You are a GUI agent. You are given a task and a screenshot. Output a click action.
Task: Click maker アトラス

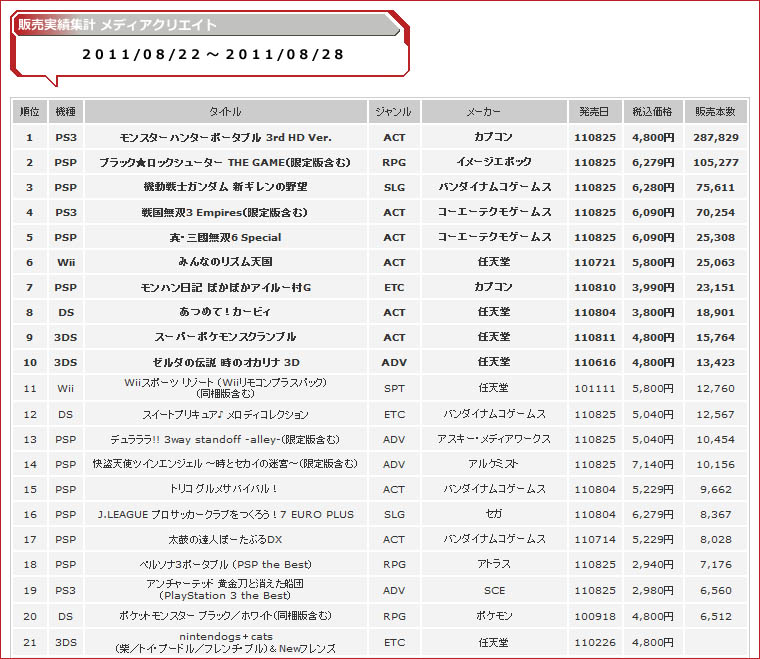point(494,564)
